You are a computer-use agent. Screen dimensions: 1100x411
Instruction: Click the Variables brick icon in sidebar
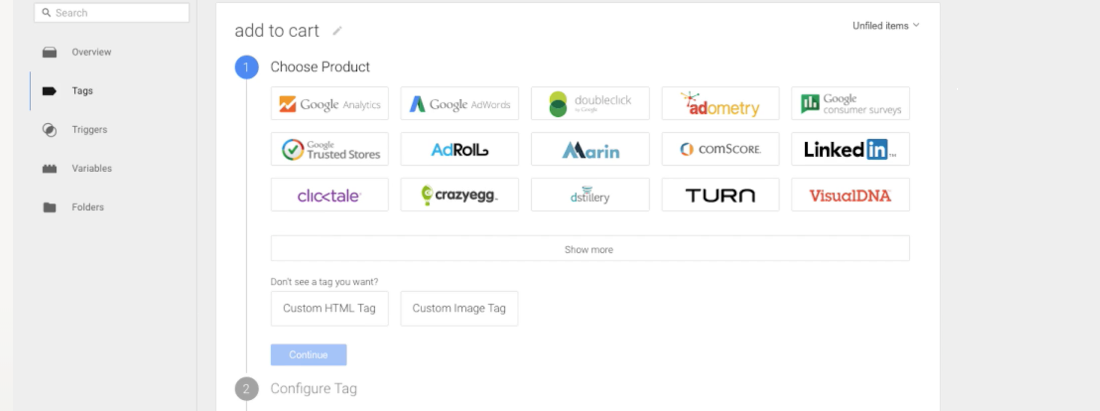(x=49, y=169)
